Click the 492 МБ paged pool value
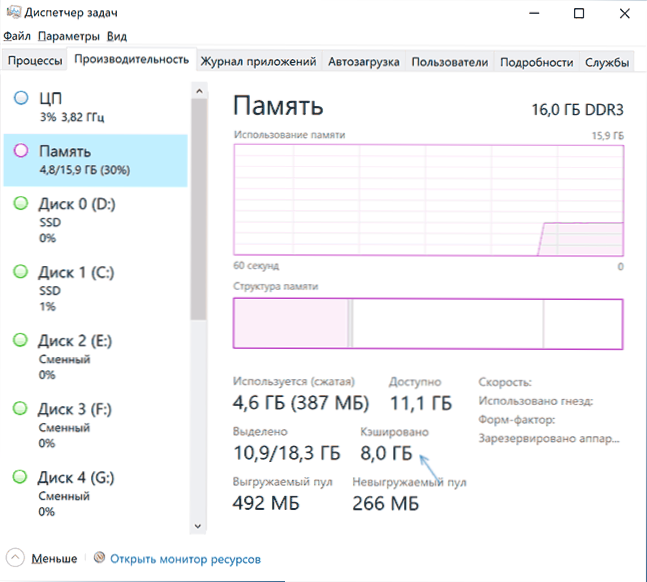 (x=266, y=503)
